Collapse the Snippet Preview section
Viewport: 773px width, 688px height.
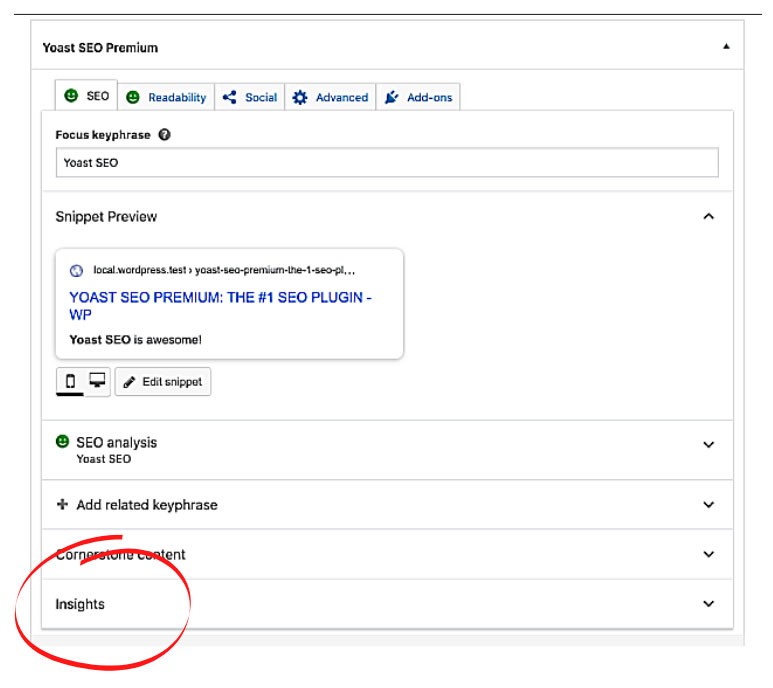click(708, 216)
